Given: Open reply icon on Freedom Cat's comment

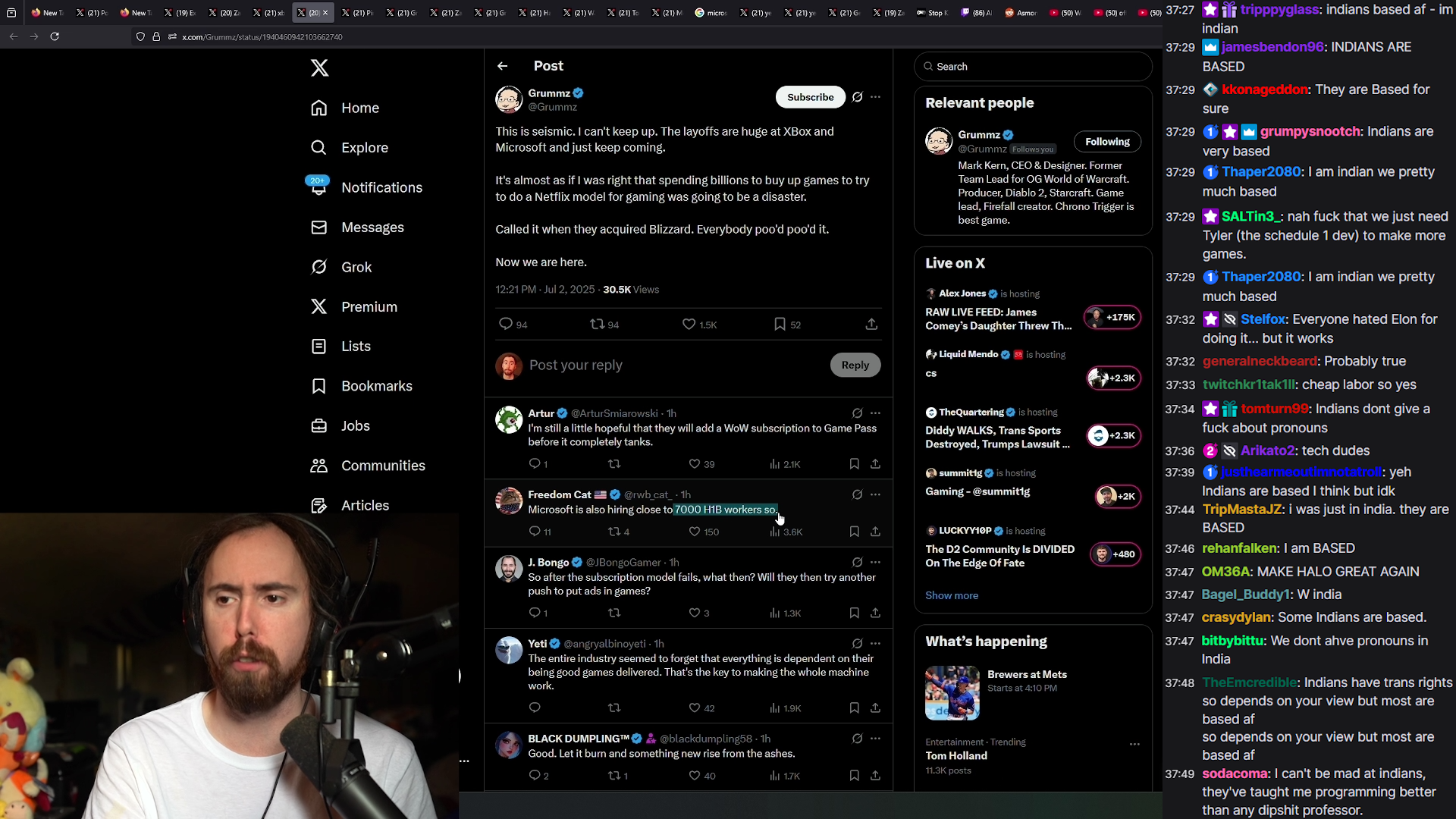Looking at the screenshot, I should point(535,532).
